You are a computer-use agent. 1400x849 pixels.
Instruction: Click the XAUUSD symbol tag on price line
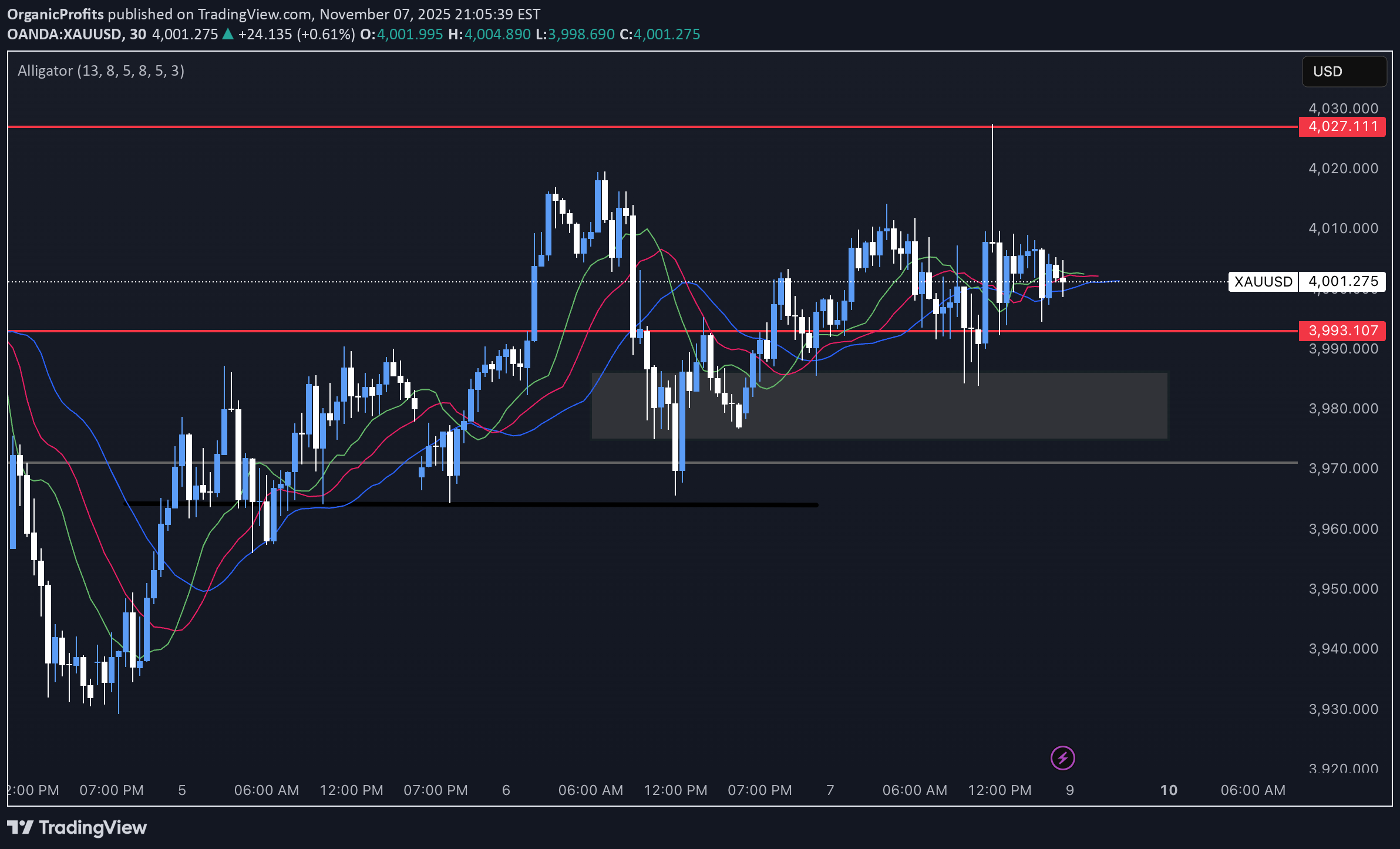(1263, 282)
